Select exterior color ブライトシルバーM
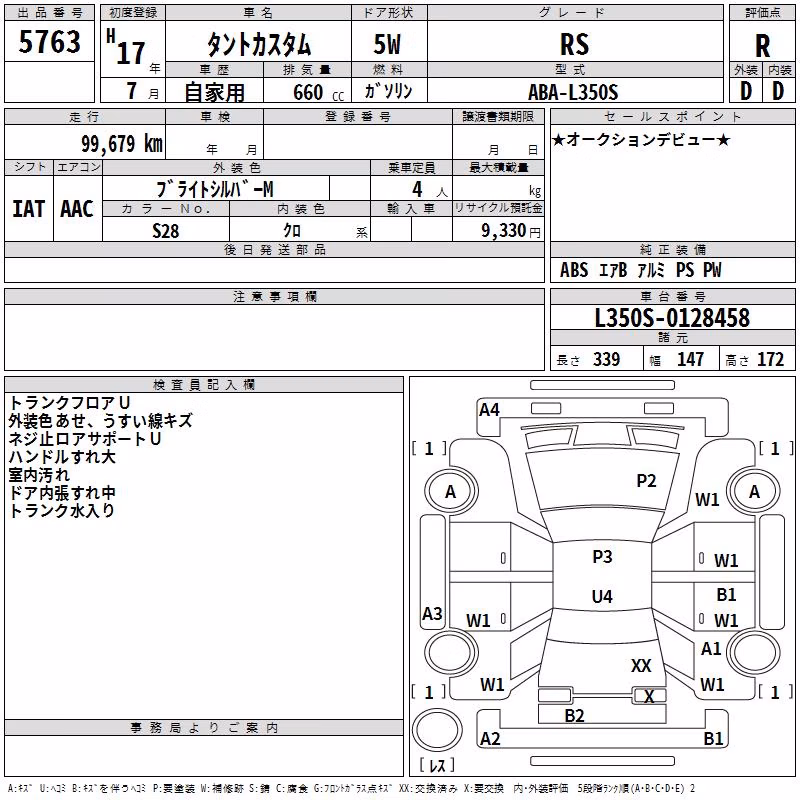 [x=215, y=189]
